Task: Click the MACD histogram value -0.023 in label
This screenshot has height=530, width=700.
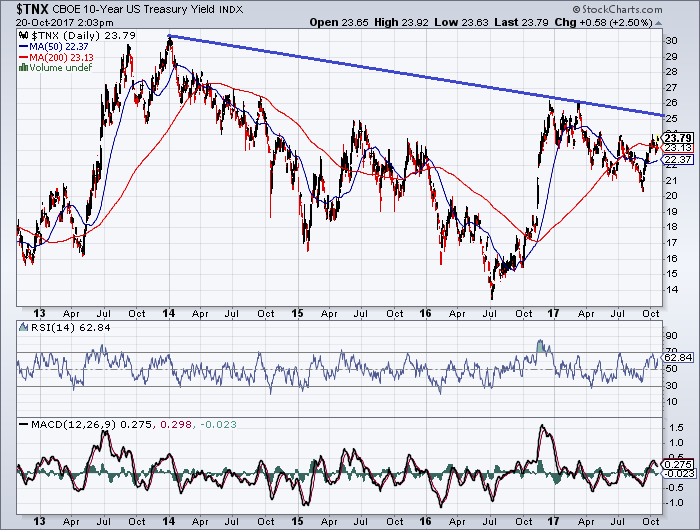Action: (218, 425)
